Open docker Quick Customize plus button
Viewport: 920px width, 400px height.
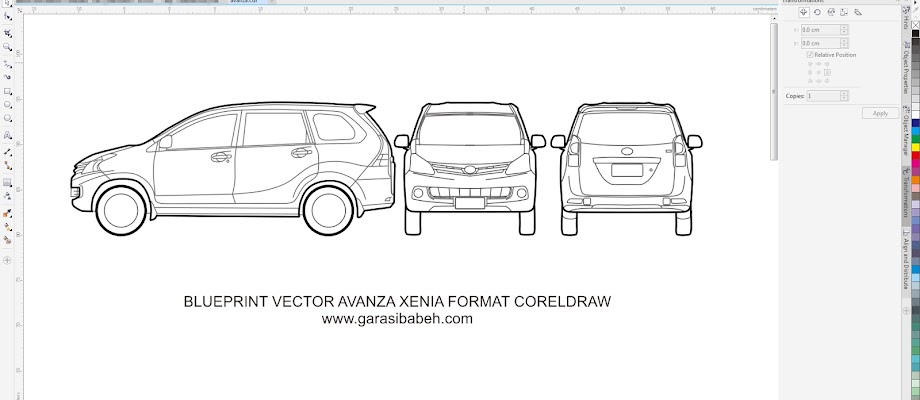pyautogui.click(x=907, y=309)
